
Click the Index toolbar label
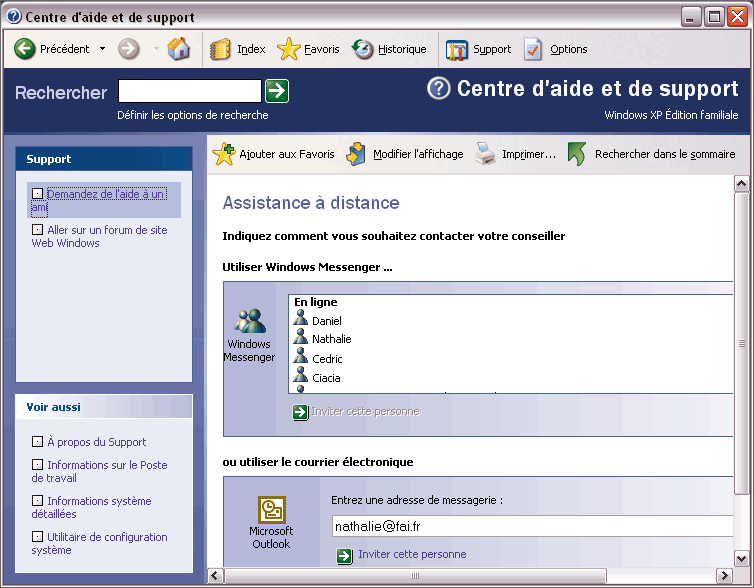tap(251, 49)
